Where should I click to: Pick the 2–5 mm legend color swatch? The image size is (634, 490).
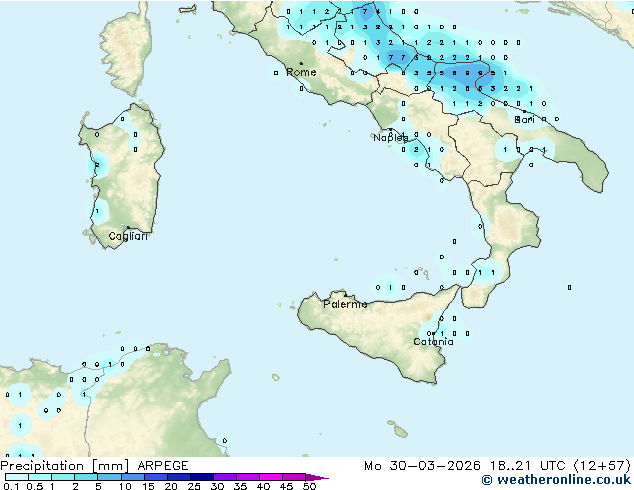[86, 477]
